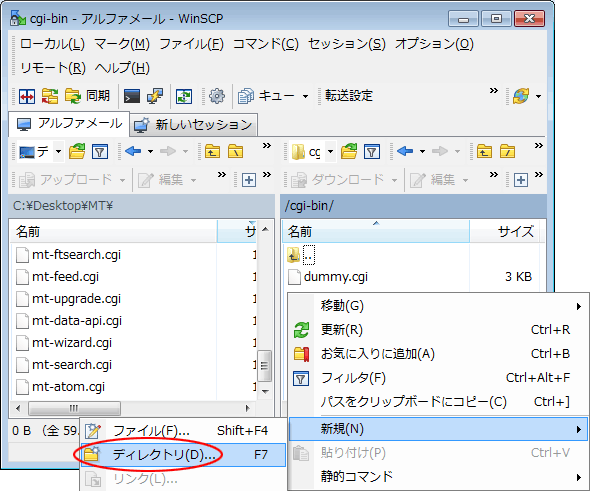
Task: Go to remote root directory icon
Action: coord(508,152)
